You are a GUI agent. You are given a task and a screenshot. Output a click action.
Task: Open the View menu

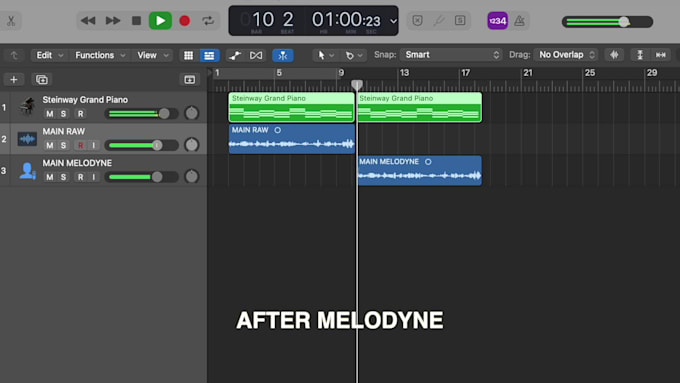click(x=153, y=55)
